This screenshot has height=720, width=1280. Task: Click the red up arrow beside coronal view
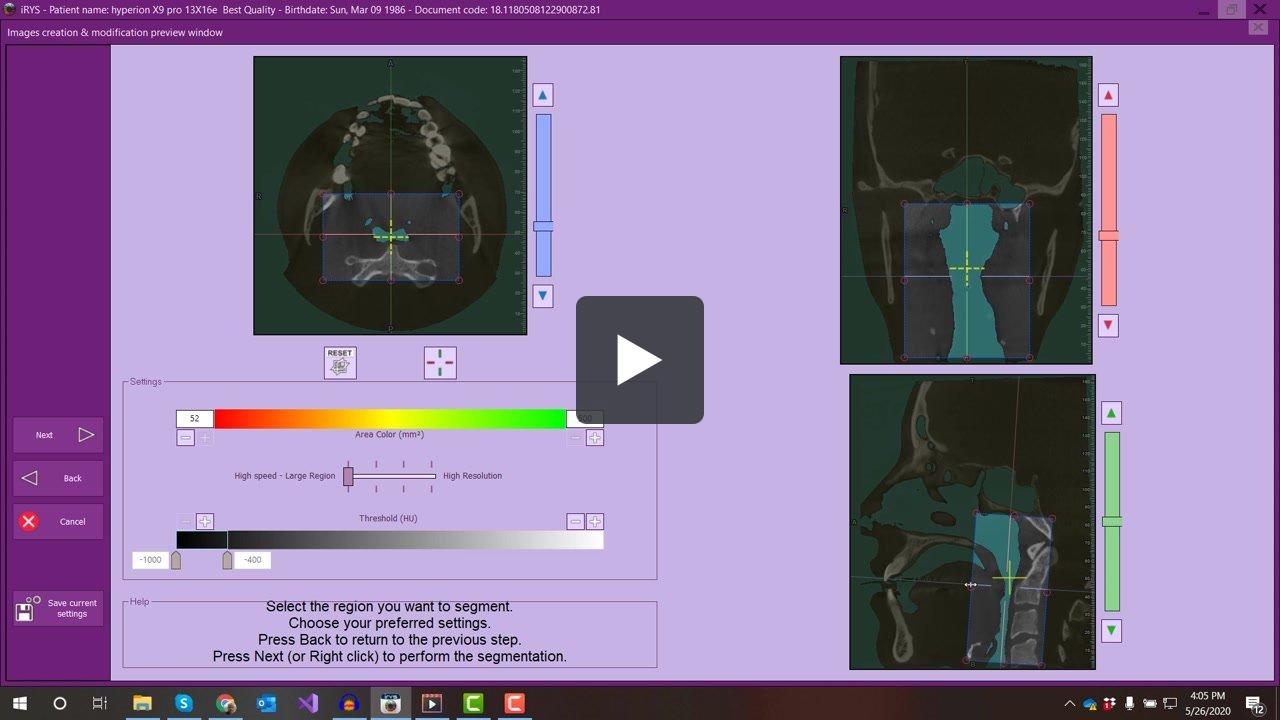1108,94
